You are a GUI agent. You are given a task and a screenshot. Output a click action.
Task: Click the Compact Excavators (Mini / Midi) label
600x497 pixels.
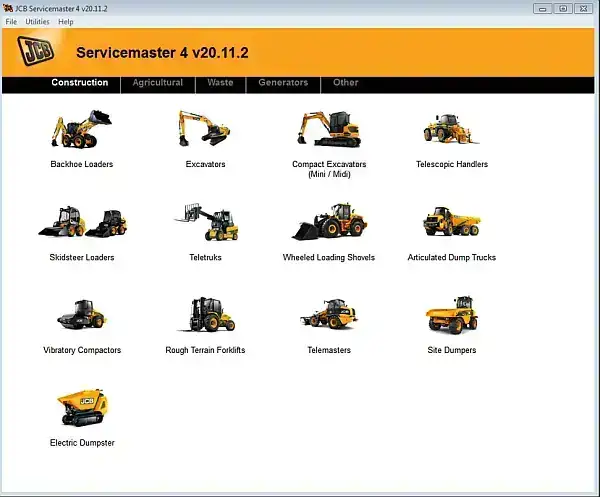(329, 169)
